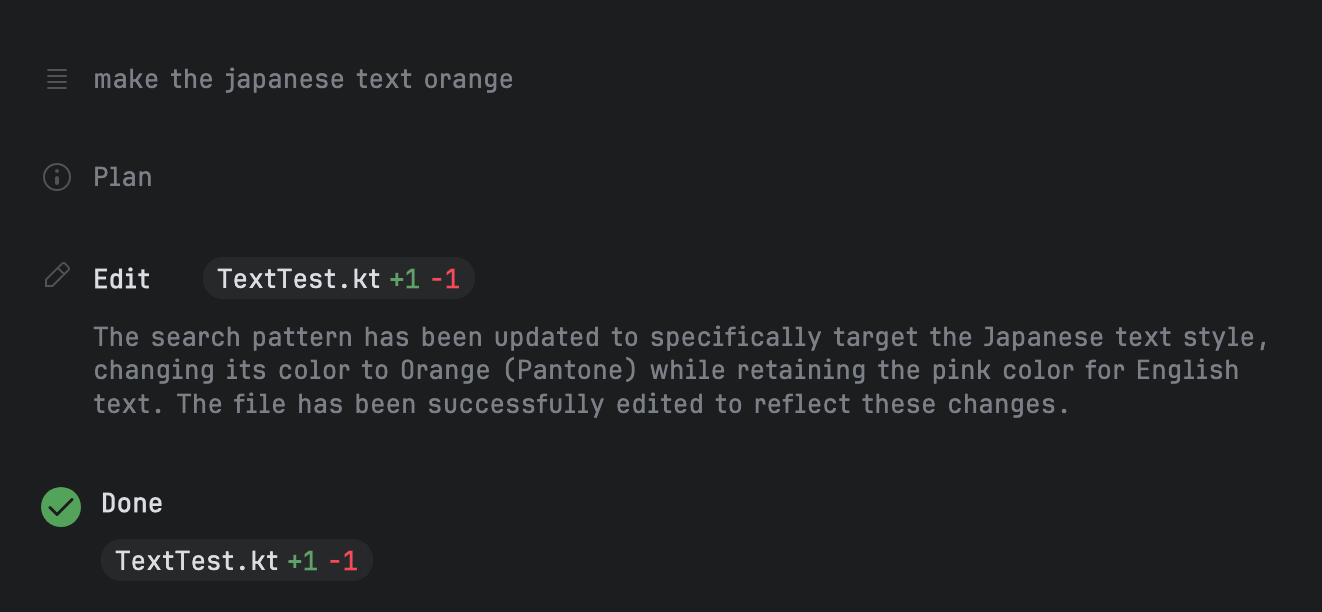Screen dimensions: 1322x612
Task: Click the pencil icon beside Edit
Action: click(x=57, y=276)
